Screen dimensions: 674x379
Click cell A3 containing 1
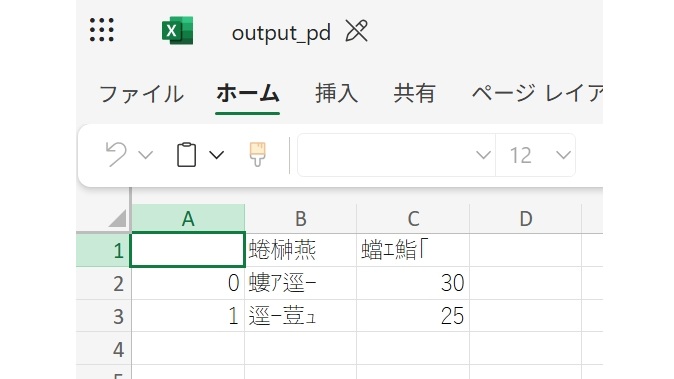(x=188, y=316)
